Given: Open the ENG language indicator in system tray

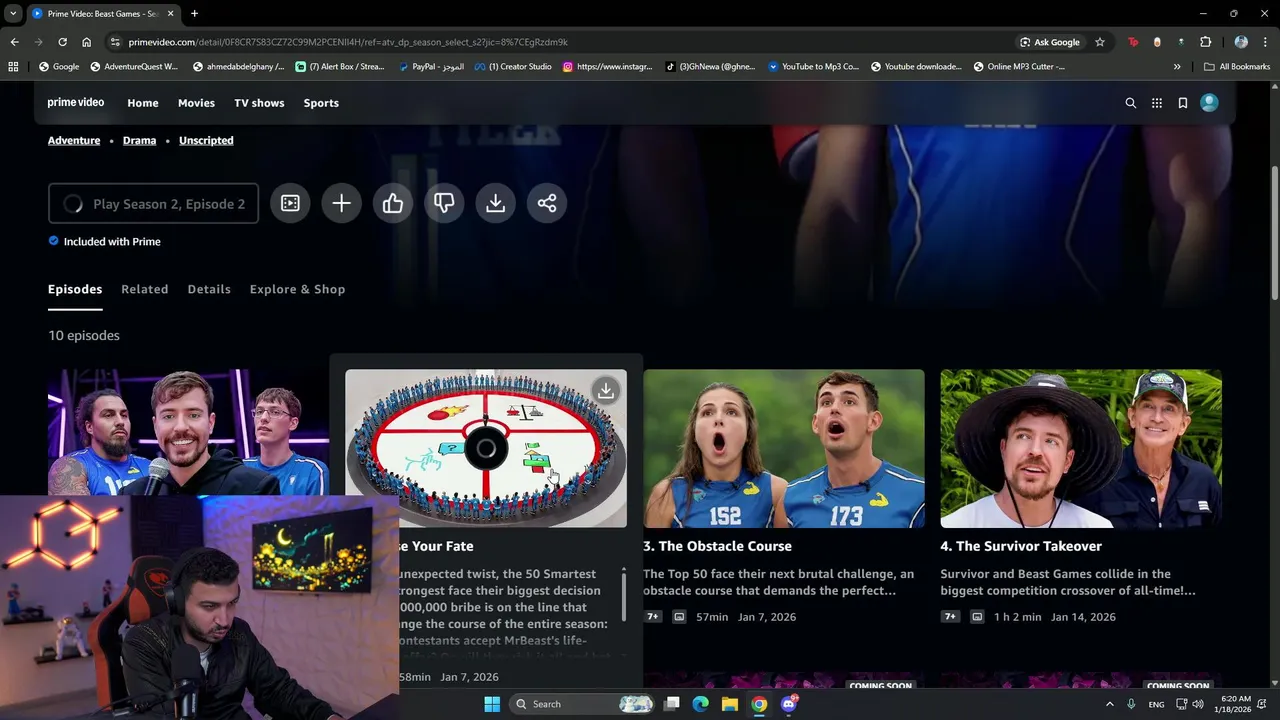Looking at the screenshot, I should click(1156, 704).
